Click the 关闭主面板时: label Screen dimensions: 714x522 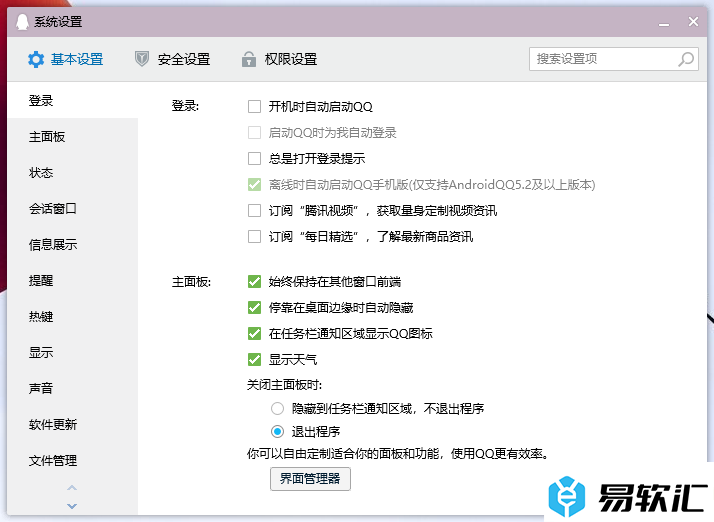click(x=285, y=385)
